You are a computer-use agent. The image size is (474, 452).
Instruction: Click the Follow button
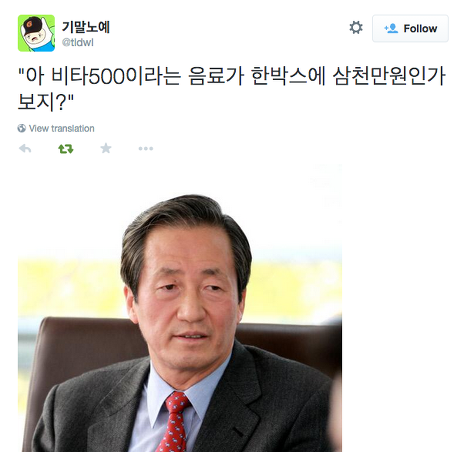pyautogui.click(x=410, y=28)
